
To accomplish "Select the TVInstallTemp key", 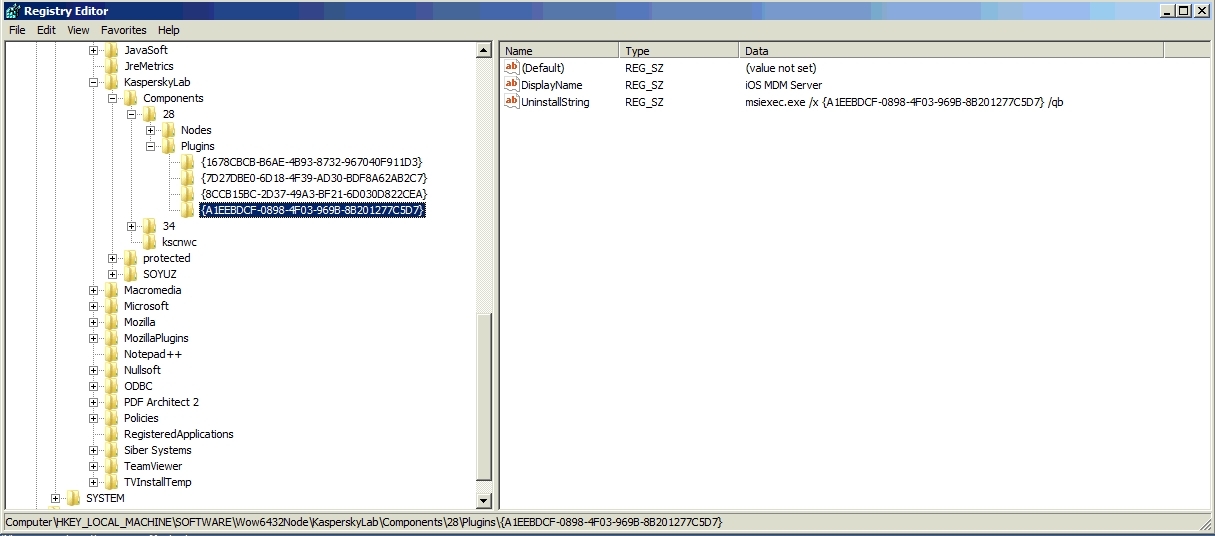I will pyautogui.click(x=157, y=482).
